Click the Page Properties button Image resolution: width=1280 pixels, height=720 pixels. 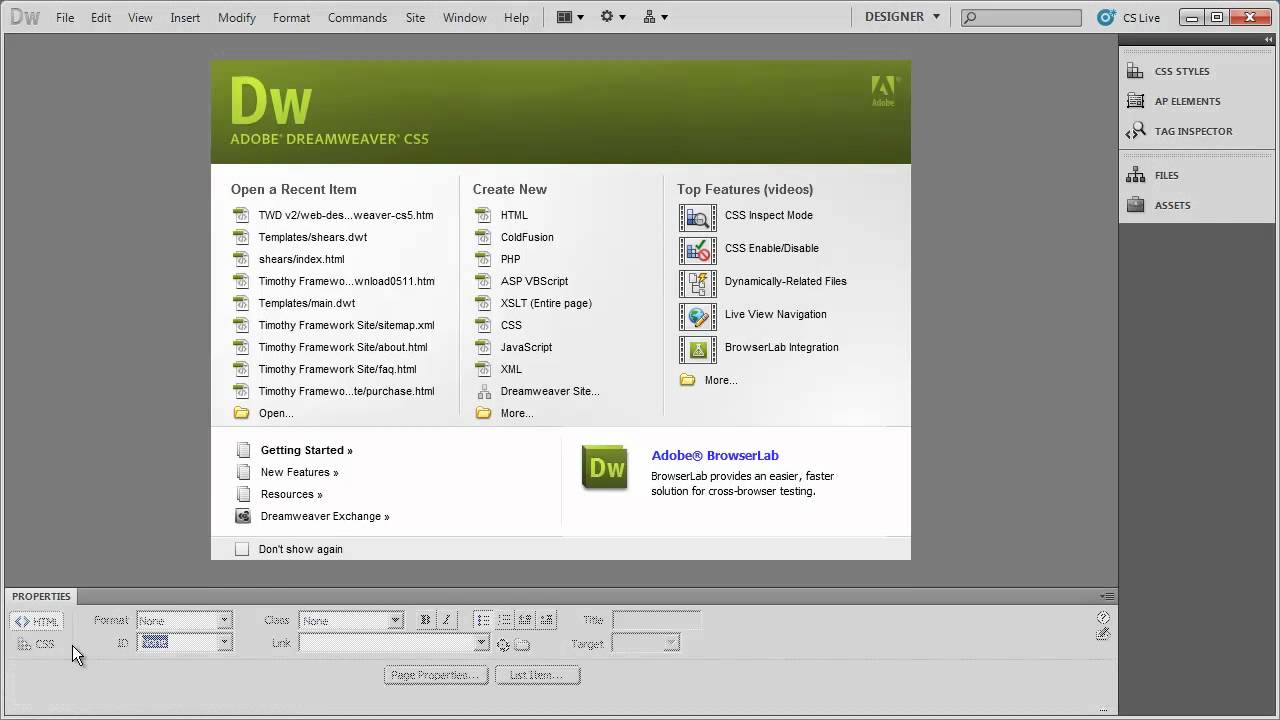click(436, 675)
